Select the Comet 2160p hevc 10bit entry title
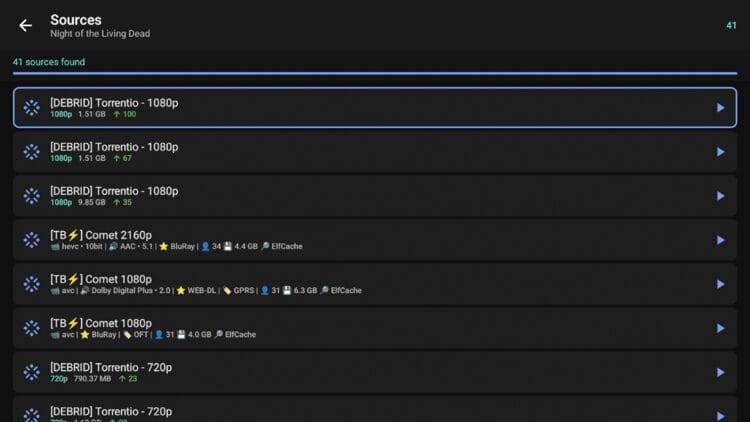The image size is (750, 422). (101, 235)
